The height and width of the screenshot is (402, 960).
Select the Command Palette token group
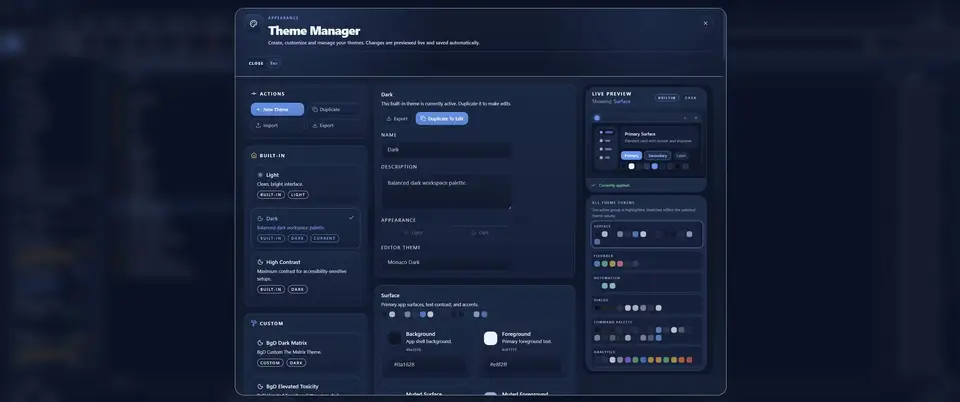coord(647,330)
